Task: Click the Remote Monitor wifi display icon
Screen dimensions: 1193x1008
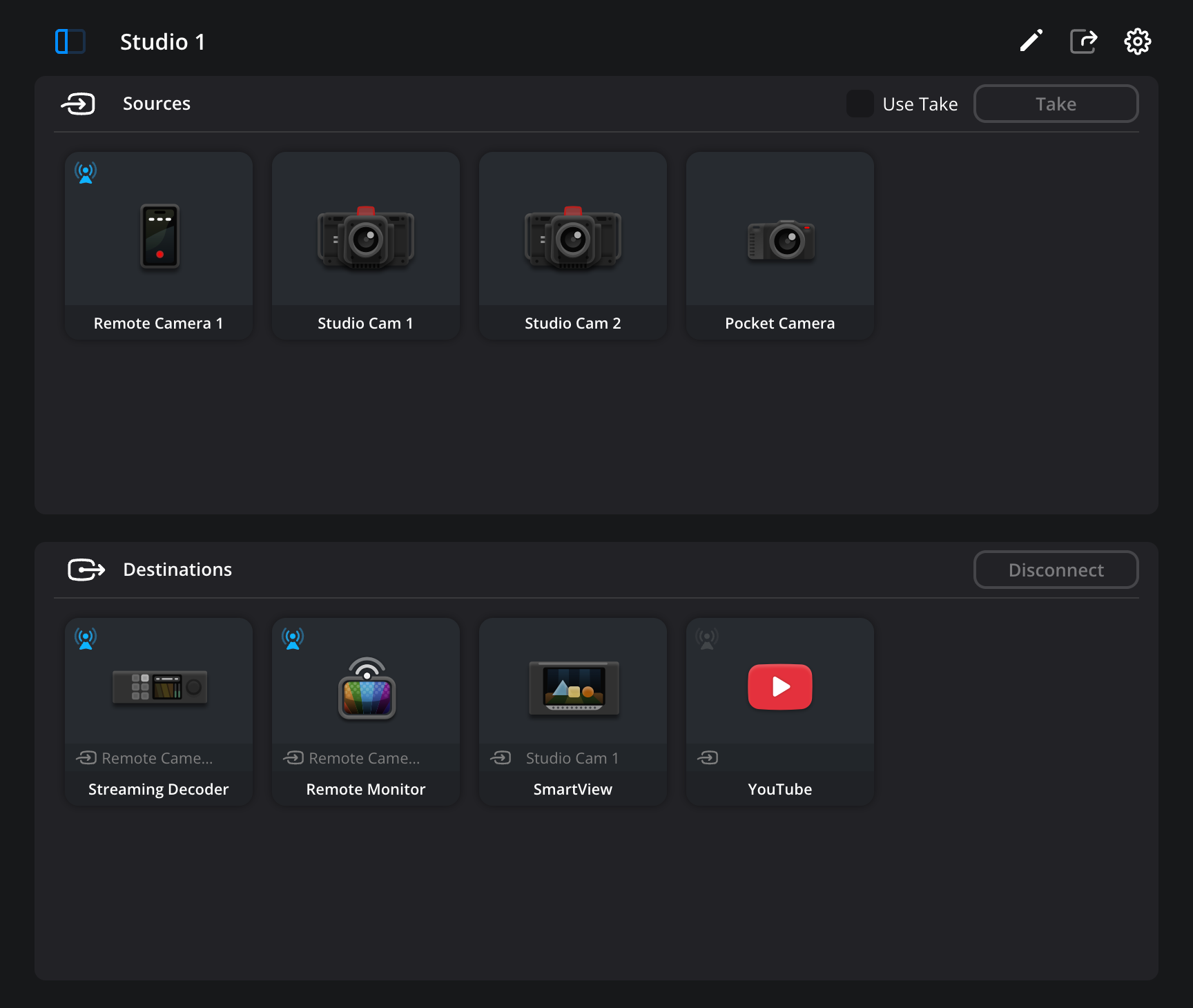Action: [x=367, y=688]
